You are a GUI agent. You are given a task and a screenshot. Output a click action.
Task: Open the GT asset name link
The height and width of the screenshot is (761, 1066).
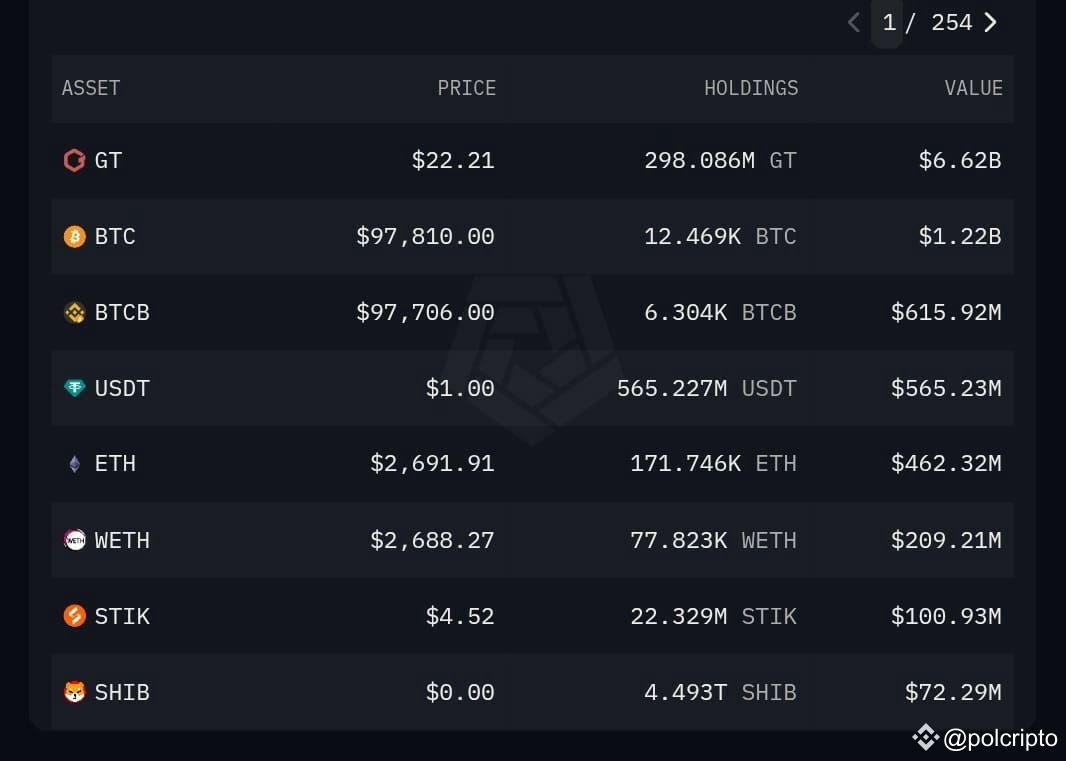click(108, 160)
